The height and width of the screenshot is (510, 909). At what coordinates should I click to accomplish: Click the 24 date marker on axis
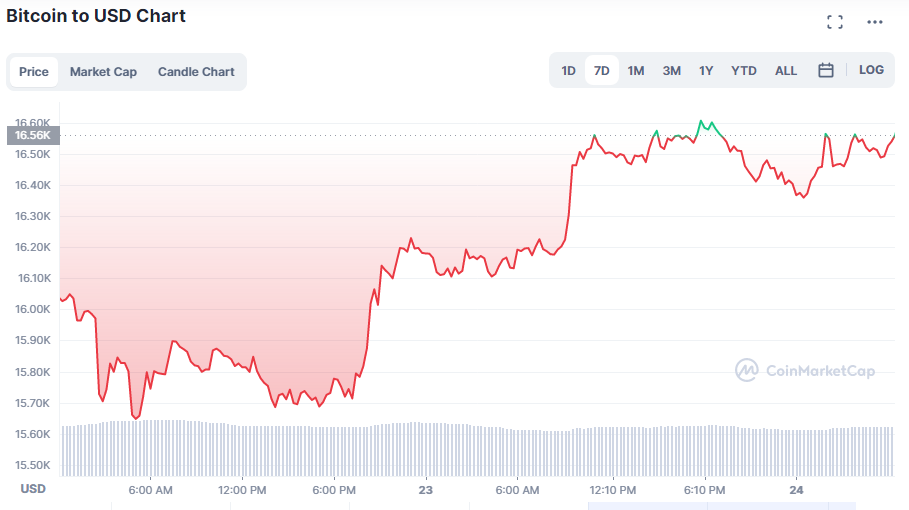coord(796,490)
